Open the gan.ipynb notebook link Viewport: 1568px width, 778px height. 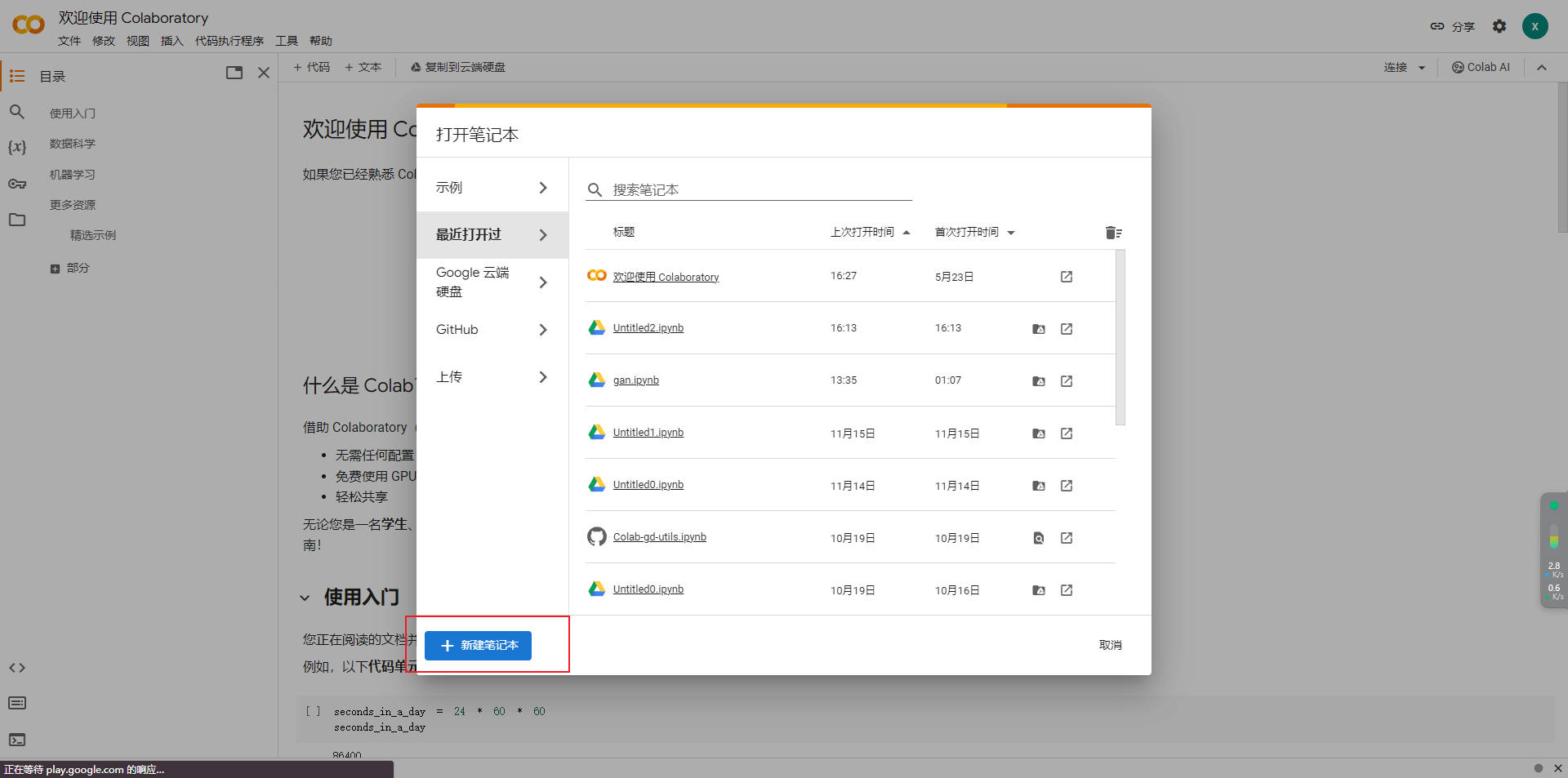[x=636, y=380]
